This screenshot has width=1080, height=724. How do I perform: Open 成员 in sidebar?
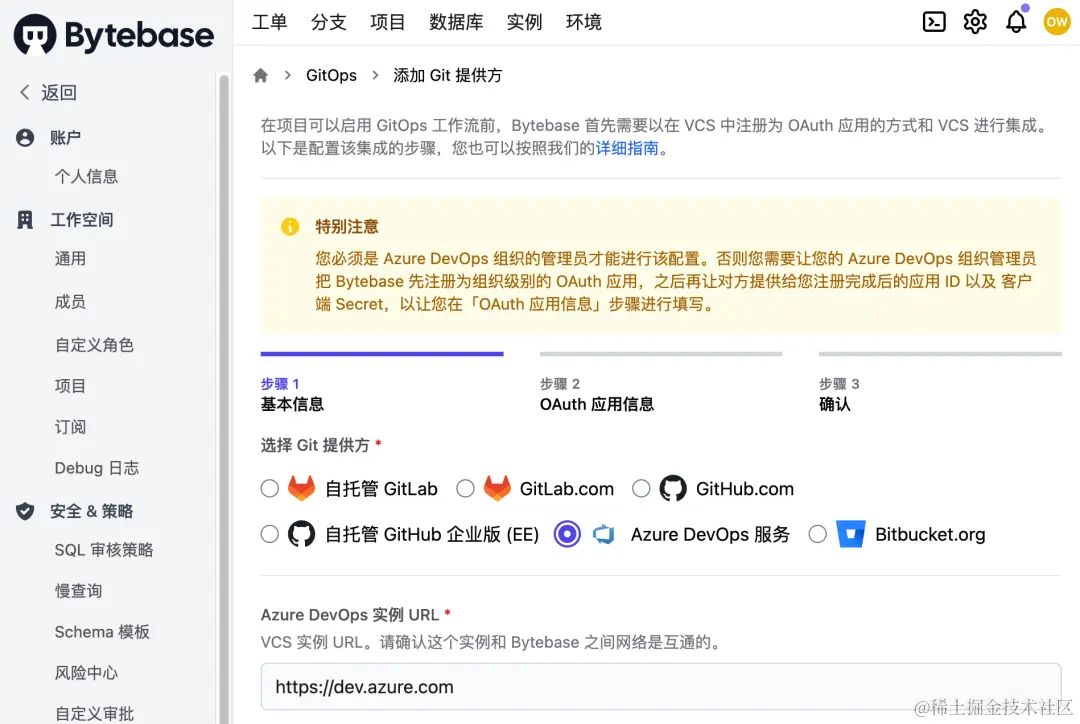(x=70, y=302)
